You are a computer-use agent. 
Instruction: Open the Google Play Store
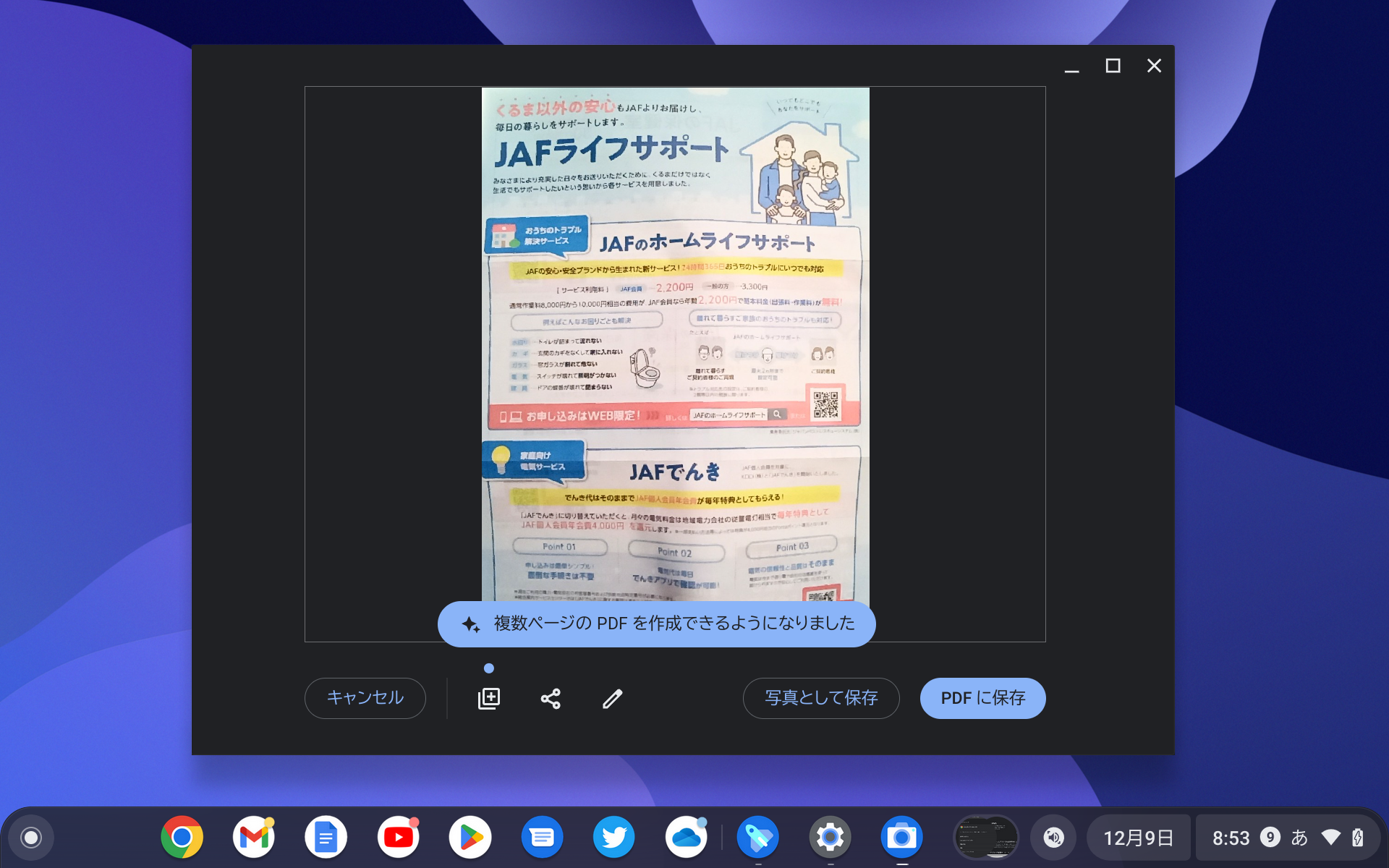[470, 837]
